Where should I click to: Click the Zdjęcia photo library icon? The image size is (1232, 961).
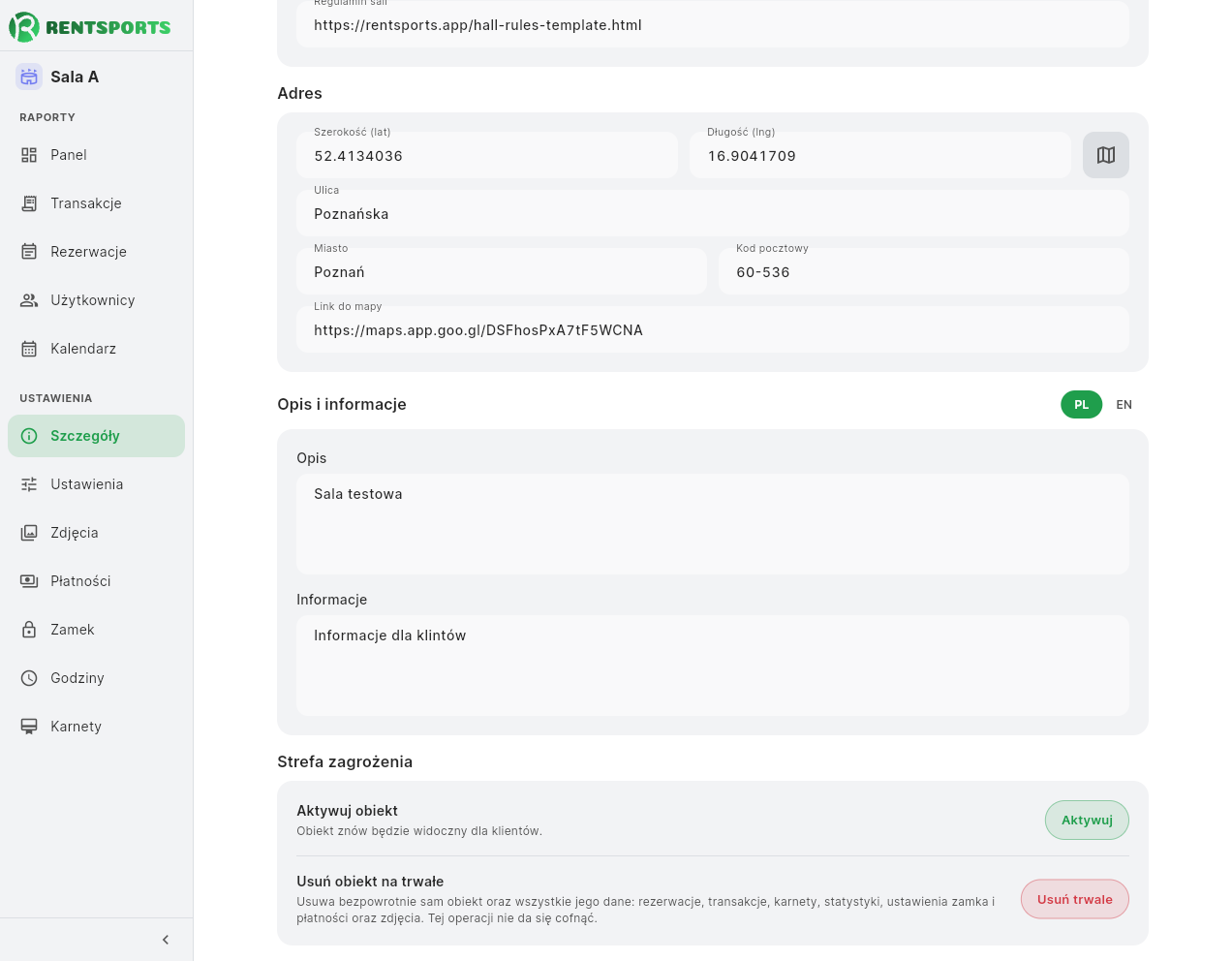(29, 533)
